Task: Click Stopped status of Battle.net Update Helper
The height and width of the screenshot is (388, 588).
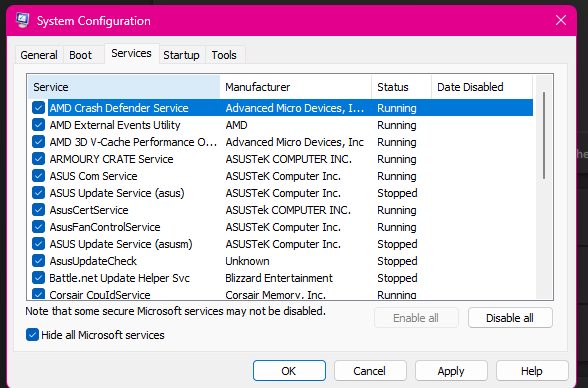Action: pos(397,278)
